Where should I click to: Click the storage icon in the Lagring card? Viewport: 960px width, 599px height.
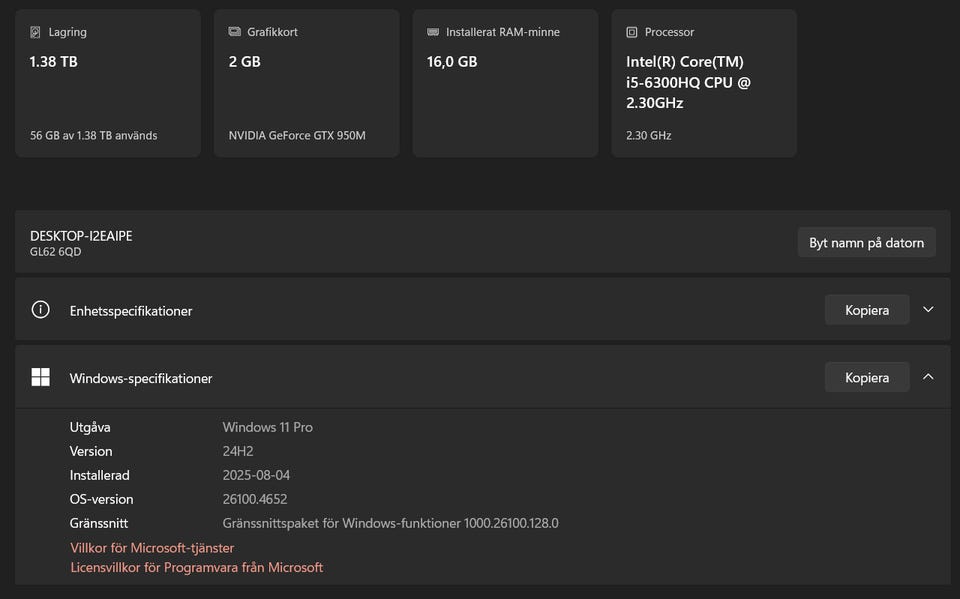click(36, 32)
